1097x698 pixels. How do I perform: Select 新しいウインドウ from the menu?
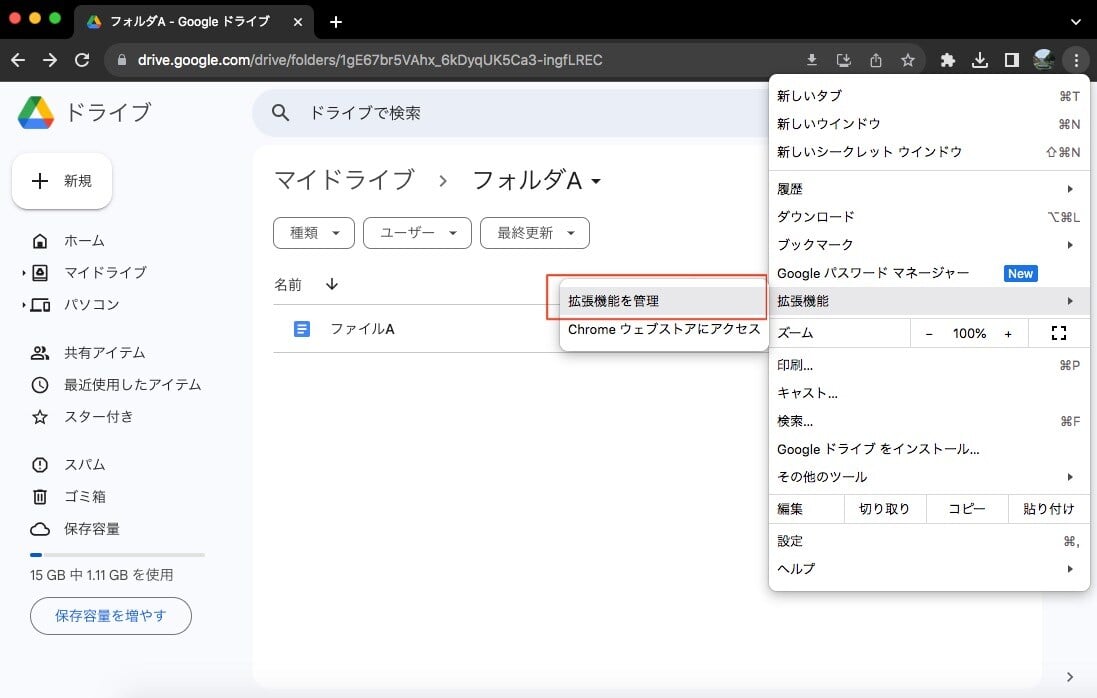click(x=929, y=124)
